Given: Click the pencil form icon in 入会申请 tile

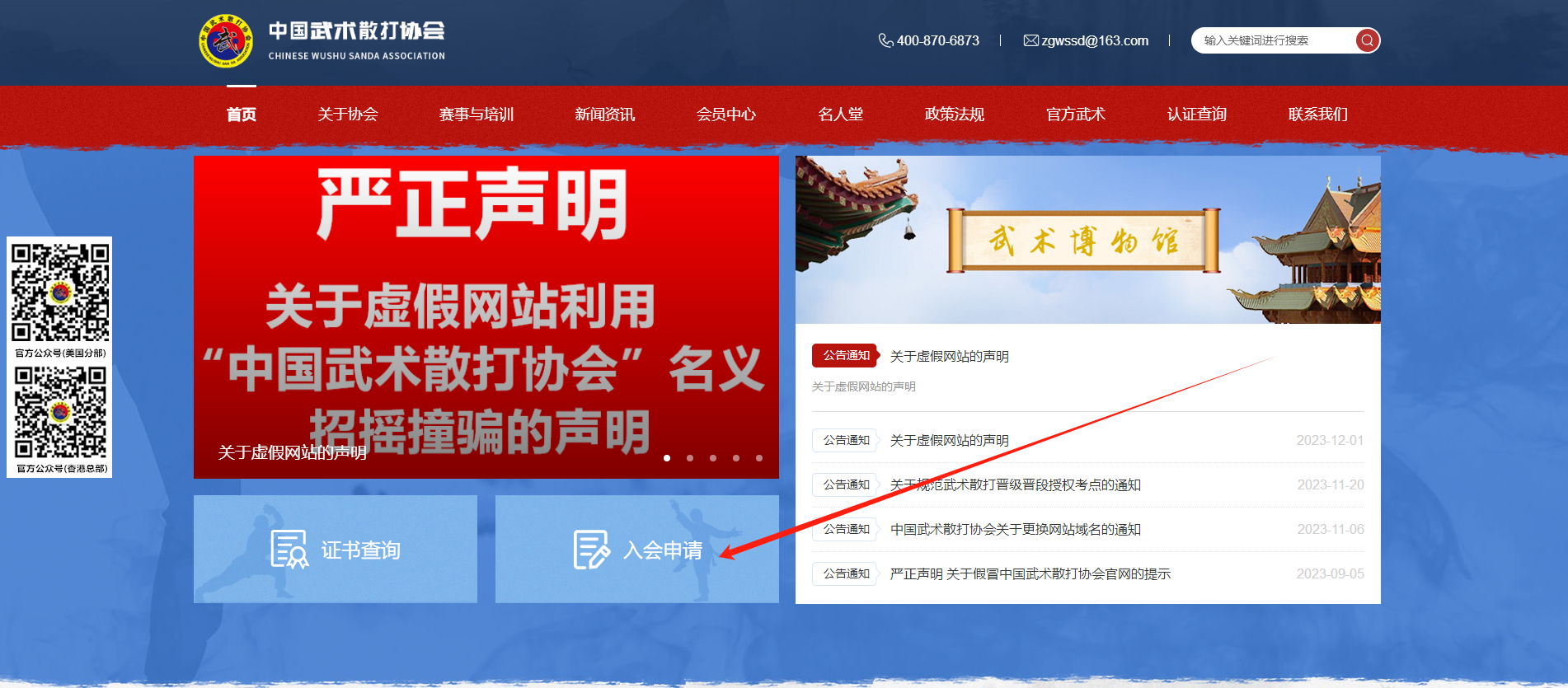Looking at the screenshot, I should tap(591, 550).
